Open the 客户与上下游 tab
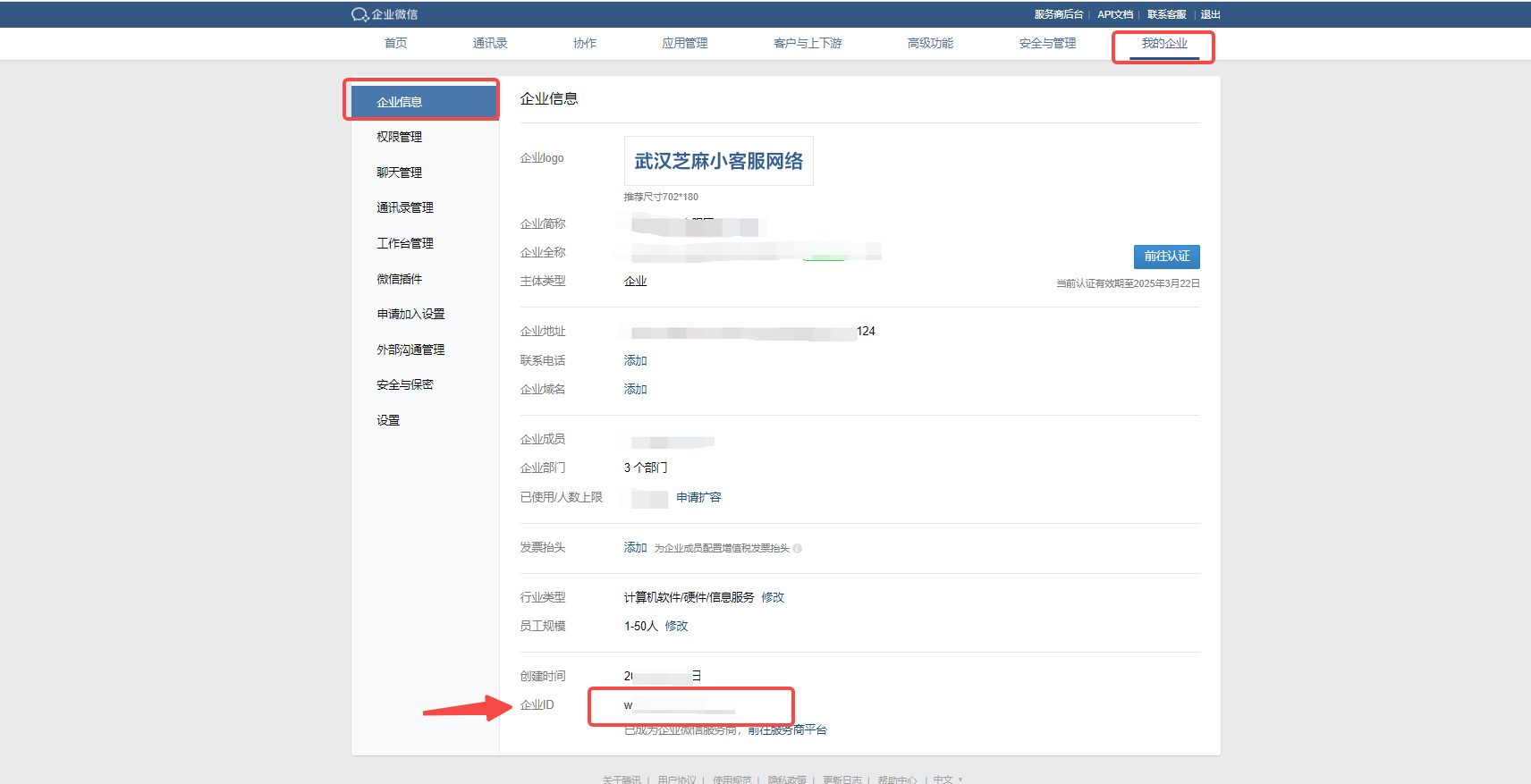 coord(808,43)
